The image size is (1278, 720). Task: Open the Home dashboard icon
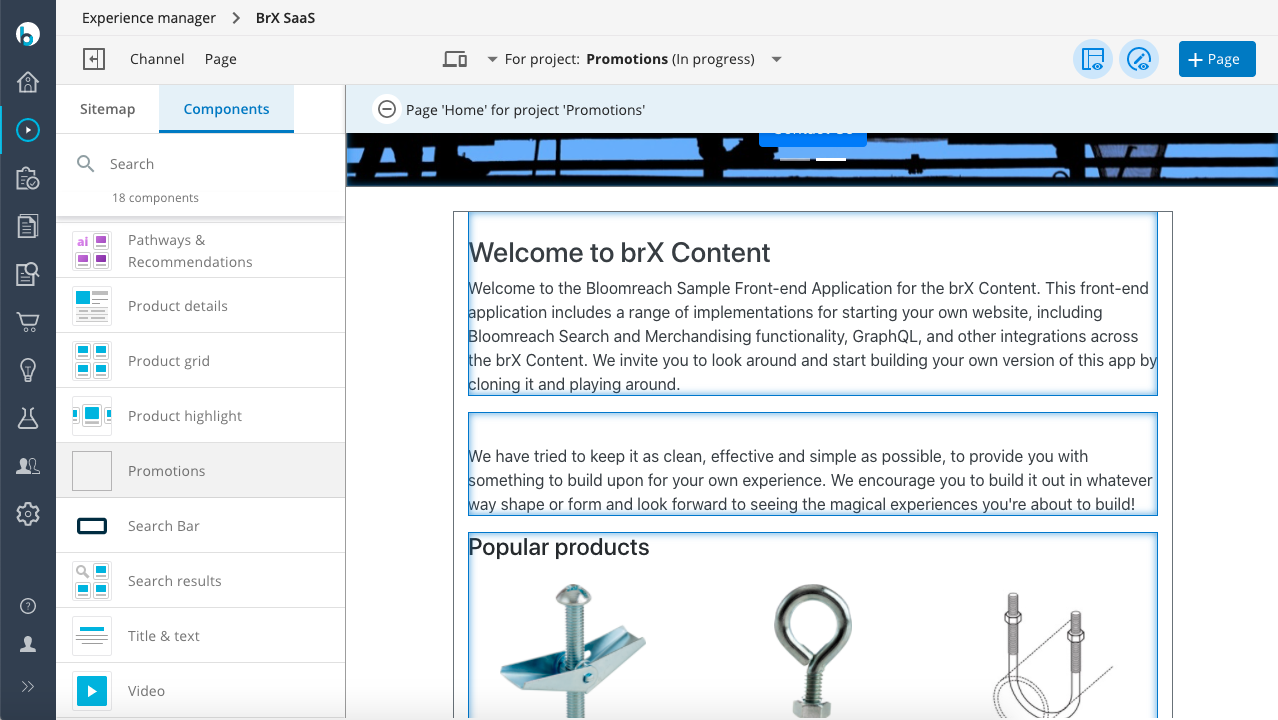[28, 82]
